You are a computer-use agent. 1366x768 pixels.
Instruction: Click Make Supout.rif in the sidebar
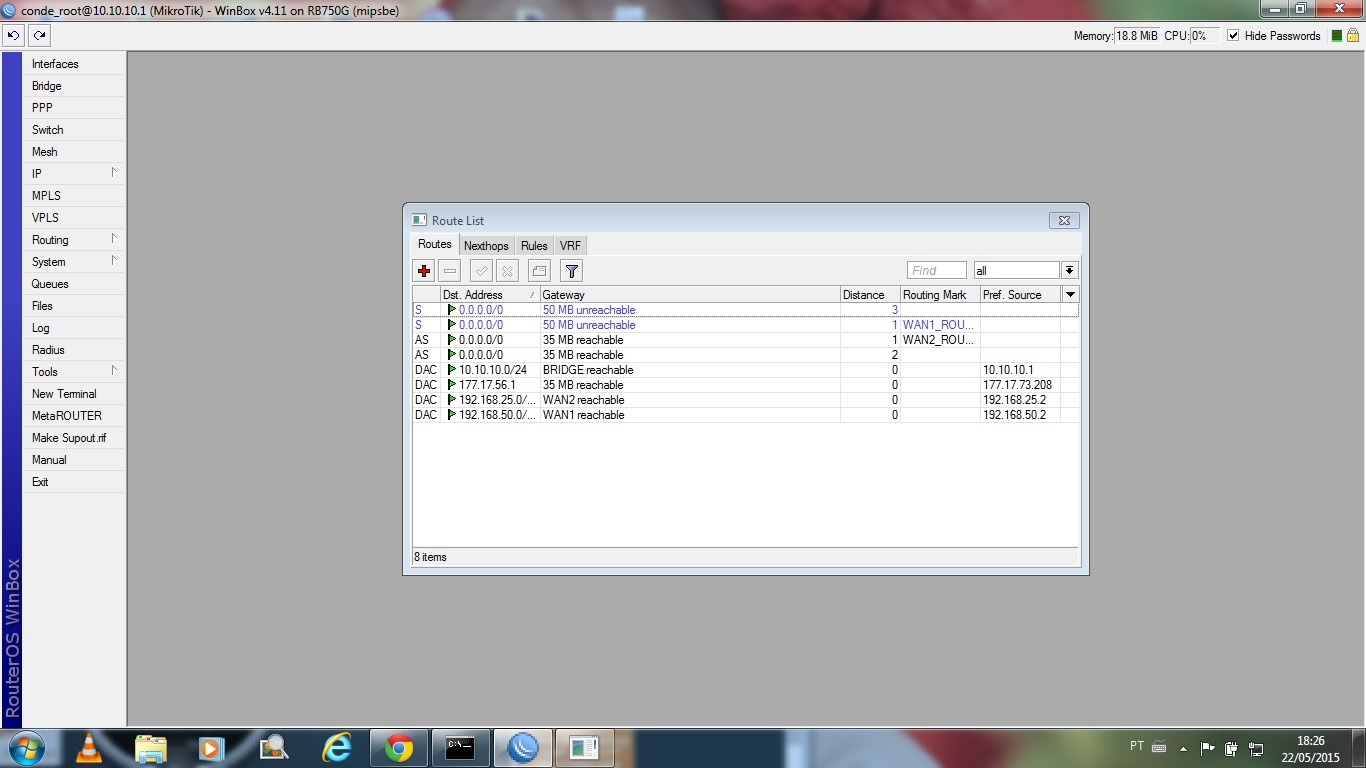coord(75,438)
